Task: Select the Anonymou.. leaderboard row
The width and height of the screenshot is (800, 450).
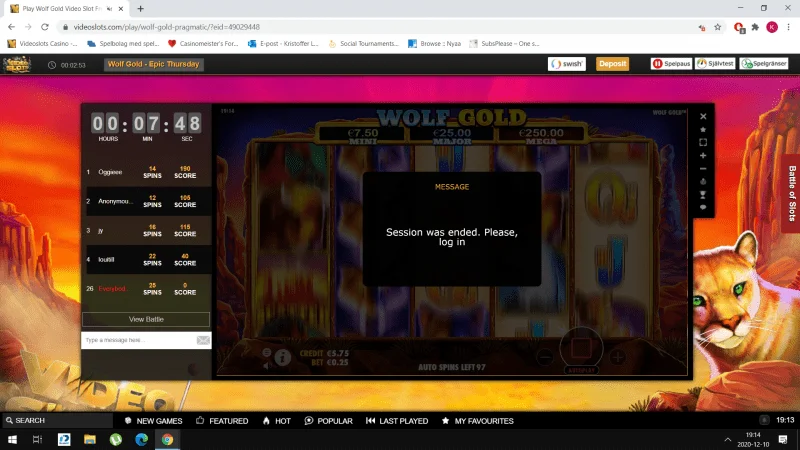Action: 146,201
